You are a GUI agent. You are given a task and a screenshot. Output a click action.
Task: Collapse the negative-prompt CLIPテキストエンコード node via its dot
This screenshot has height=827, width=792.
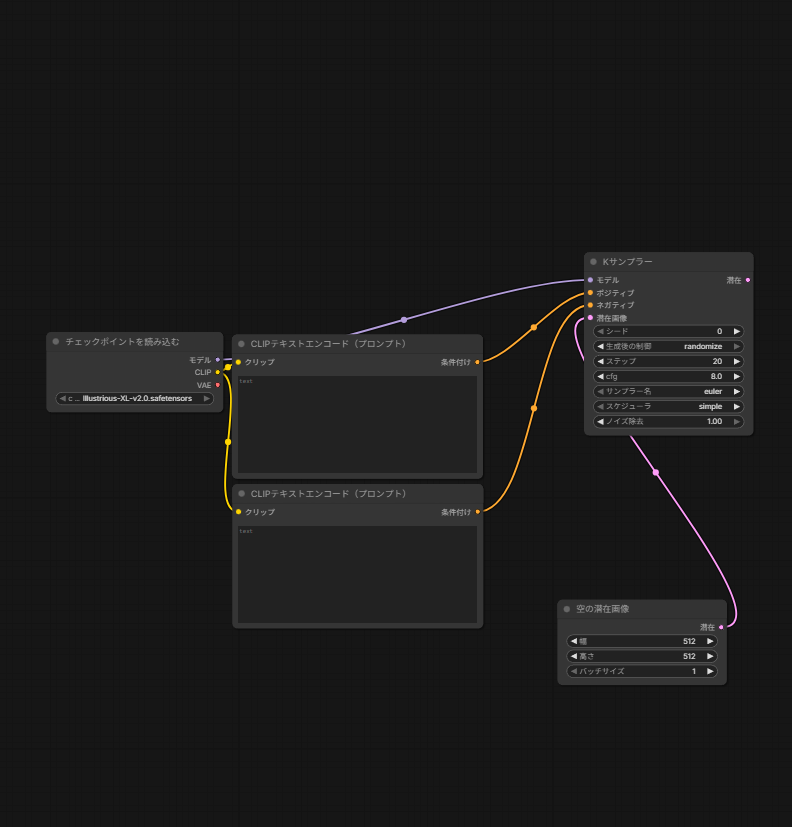(242, 494)
